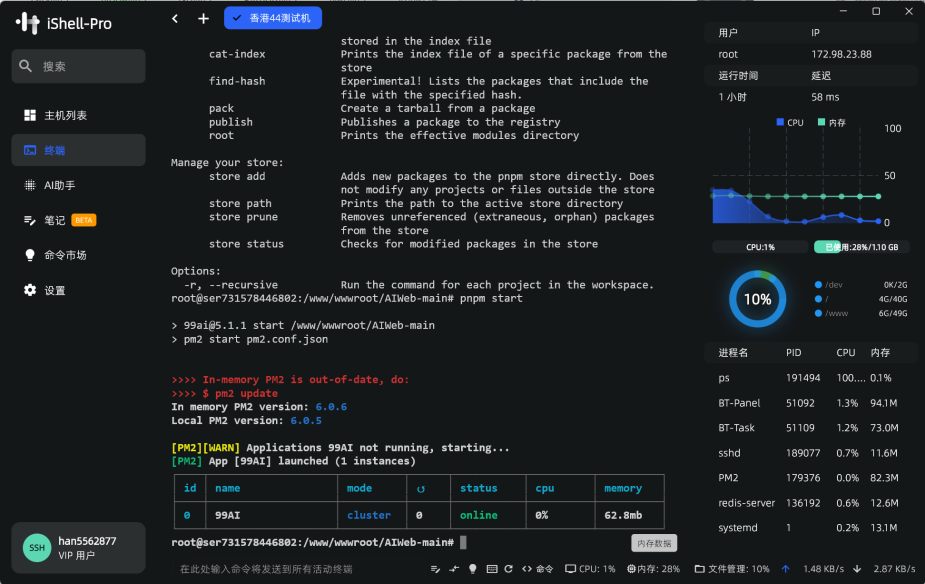Click the 已使用:28%/1.10 GB memory bar
Screen dimensions: 925x584
pos(861,247)
